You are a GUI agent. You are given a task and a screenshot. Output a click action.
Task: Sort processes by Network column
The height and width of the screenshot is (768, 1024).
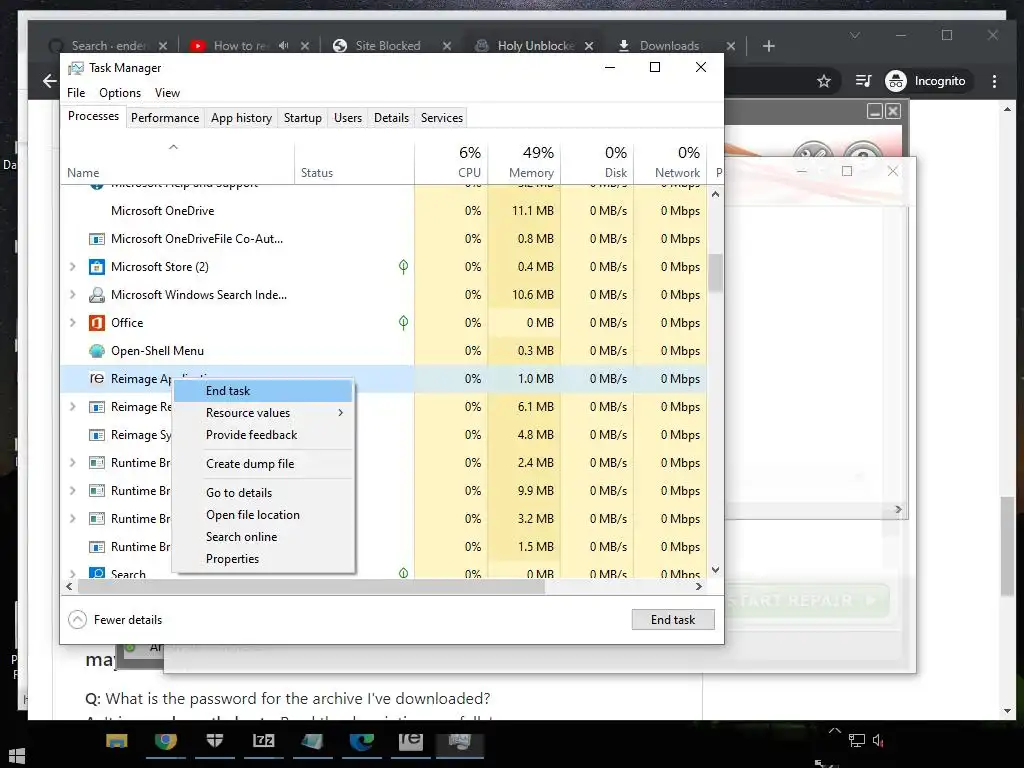pos(671,162)
